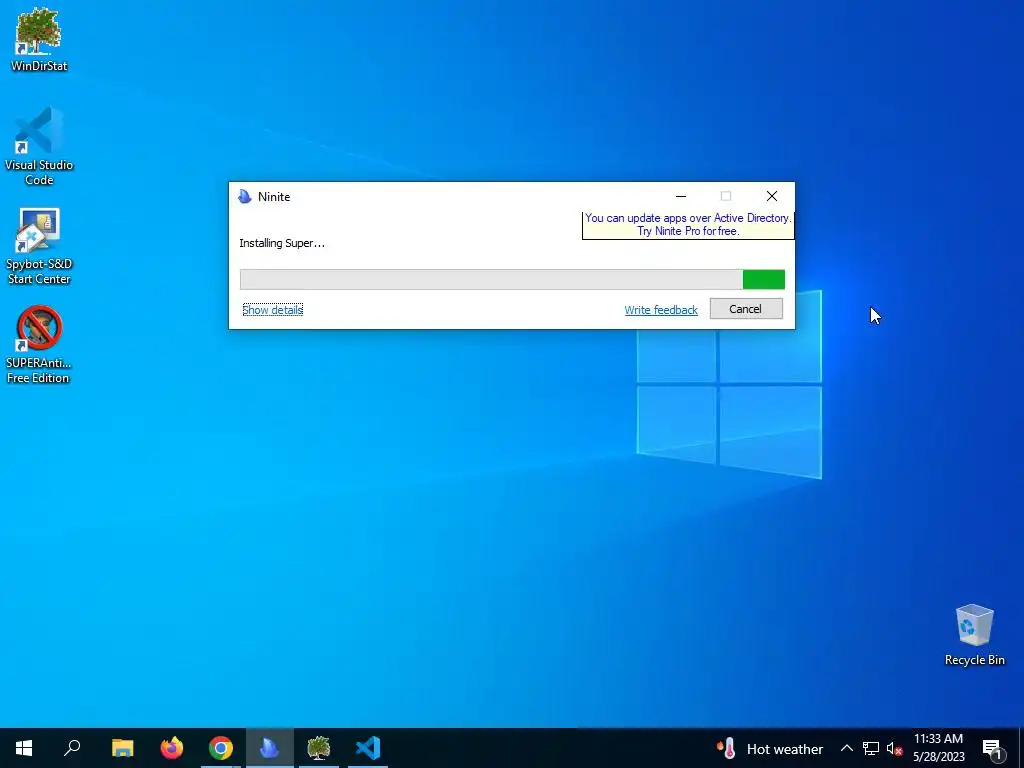Launch Google Chrome from the taskbar
The height and width of the screenshot is (768, 1024).
click(x=221, y=748)
